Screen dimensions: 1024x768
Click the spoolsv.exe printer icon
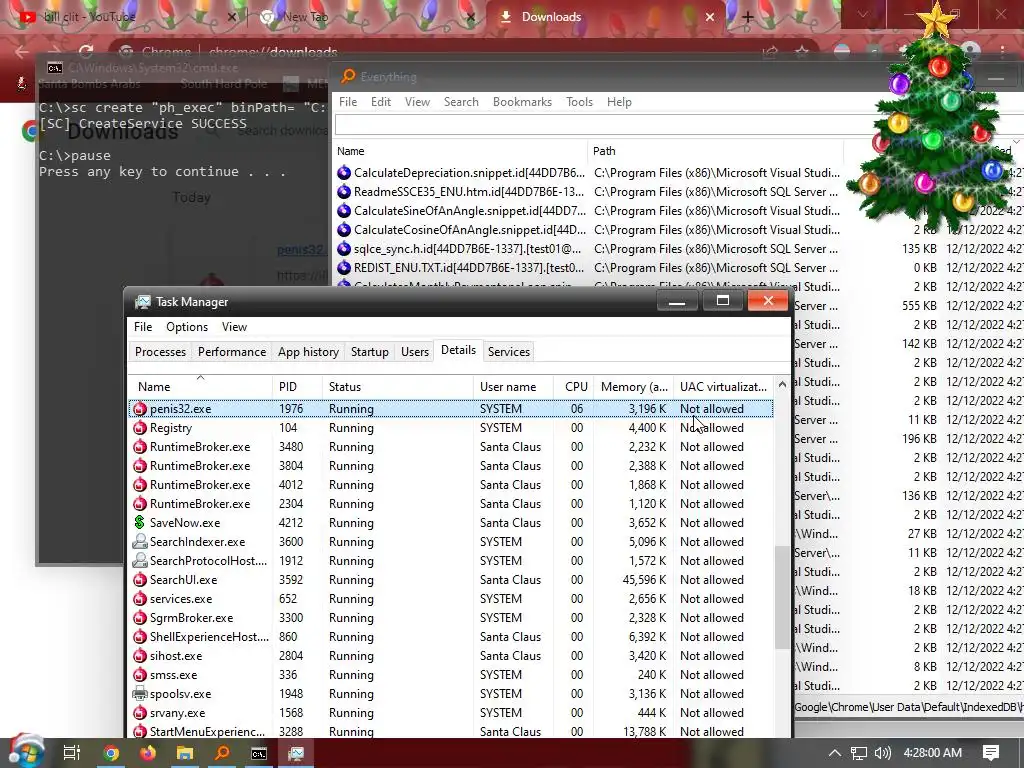[140, 694]
